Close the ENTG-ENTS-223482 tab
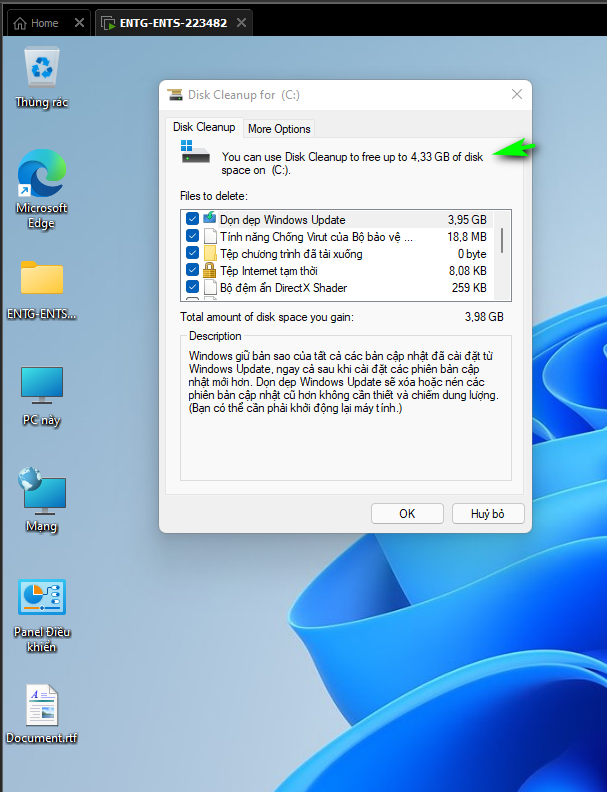This screenshot has width=607, height=792. (241, 23)
